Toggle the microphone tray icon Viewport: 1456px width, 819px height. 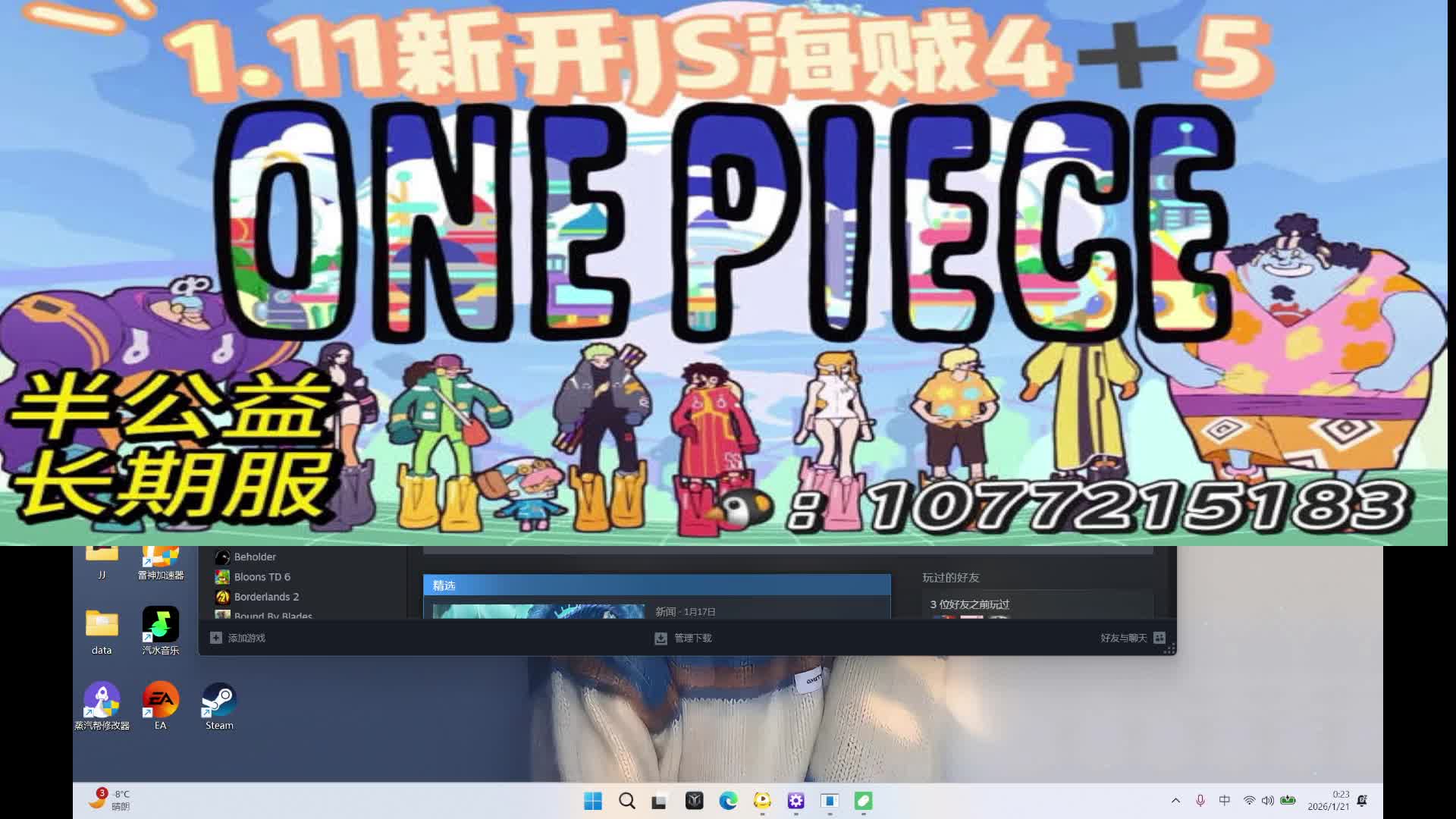pos(1200,801)
